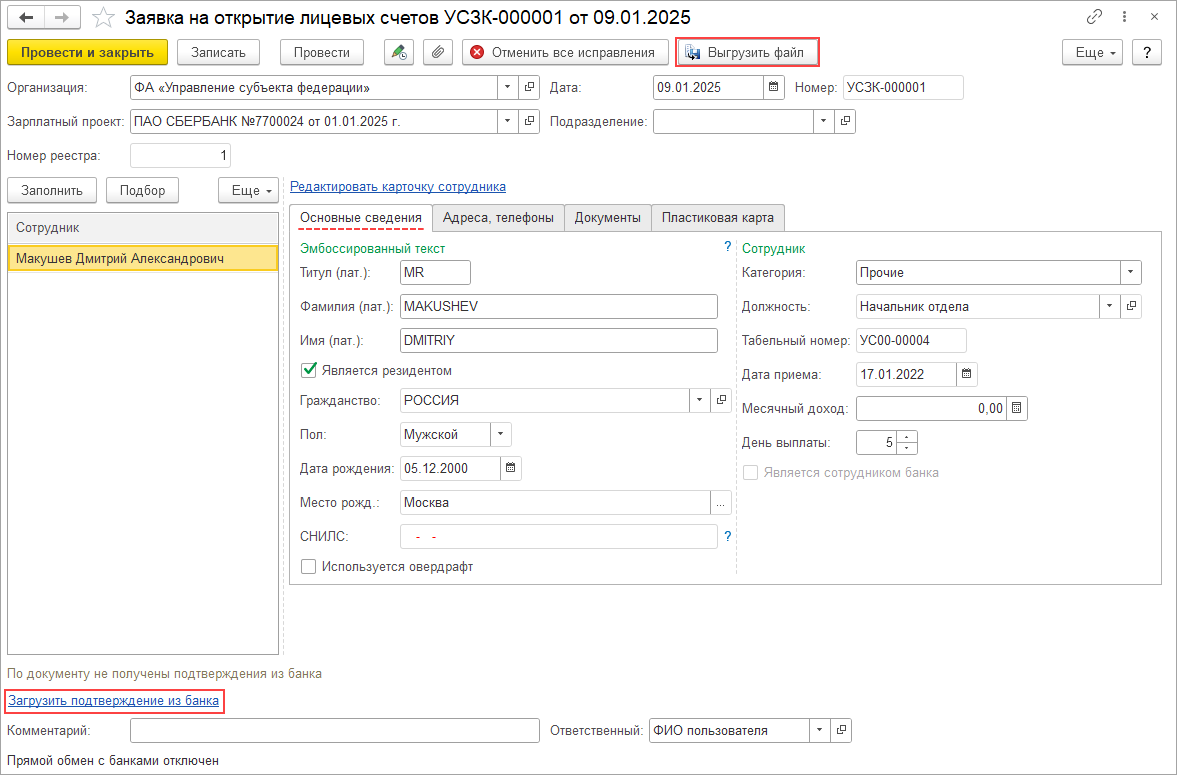Open Еще menu above the Сотрудник list
Viewport: 1177px width, 775px height.
tap(248, 190)
